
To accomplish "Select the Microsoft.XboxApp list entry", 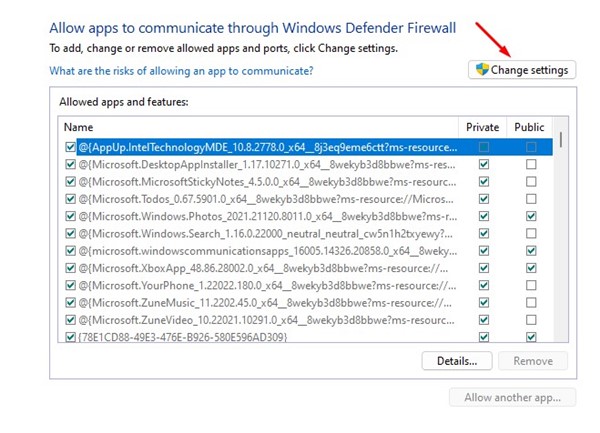I will point(263,268).
